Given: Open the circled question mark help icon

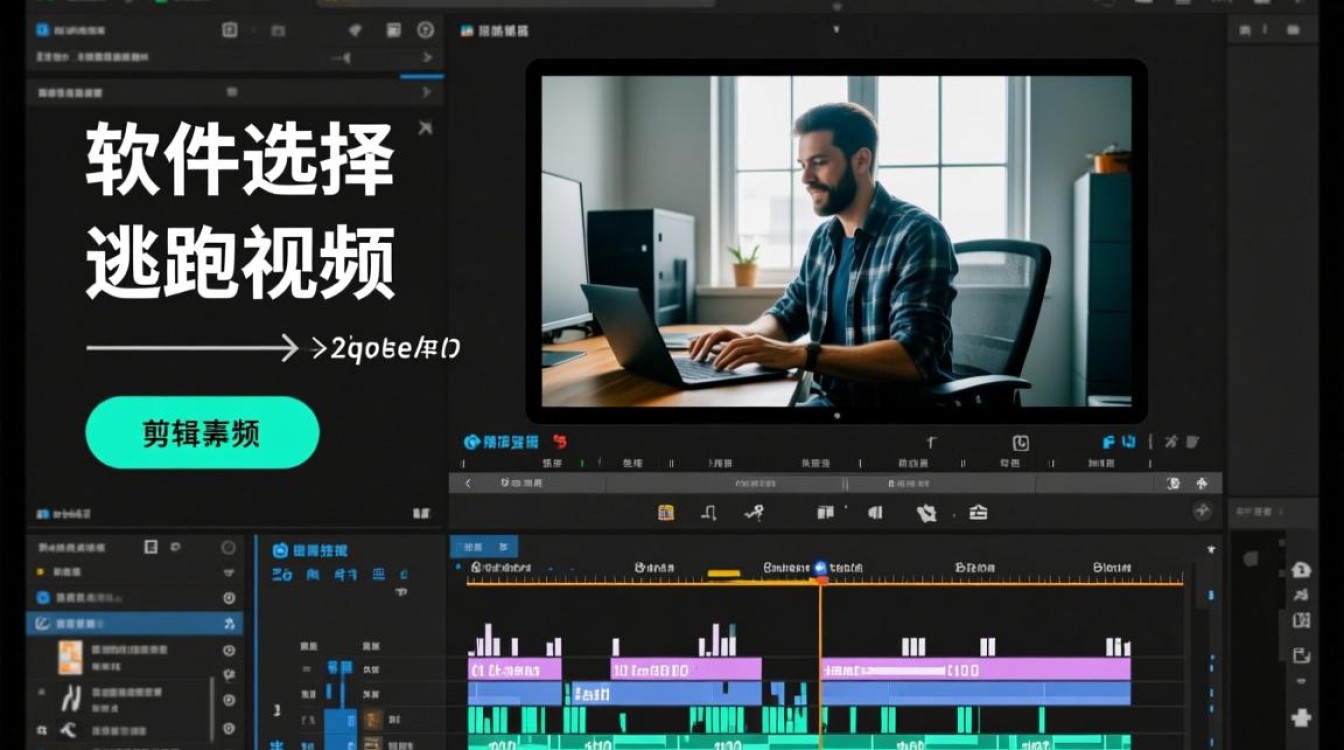Looking at the screenshot, I should point(426,30).
